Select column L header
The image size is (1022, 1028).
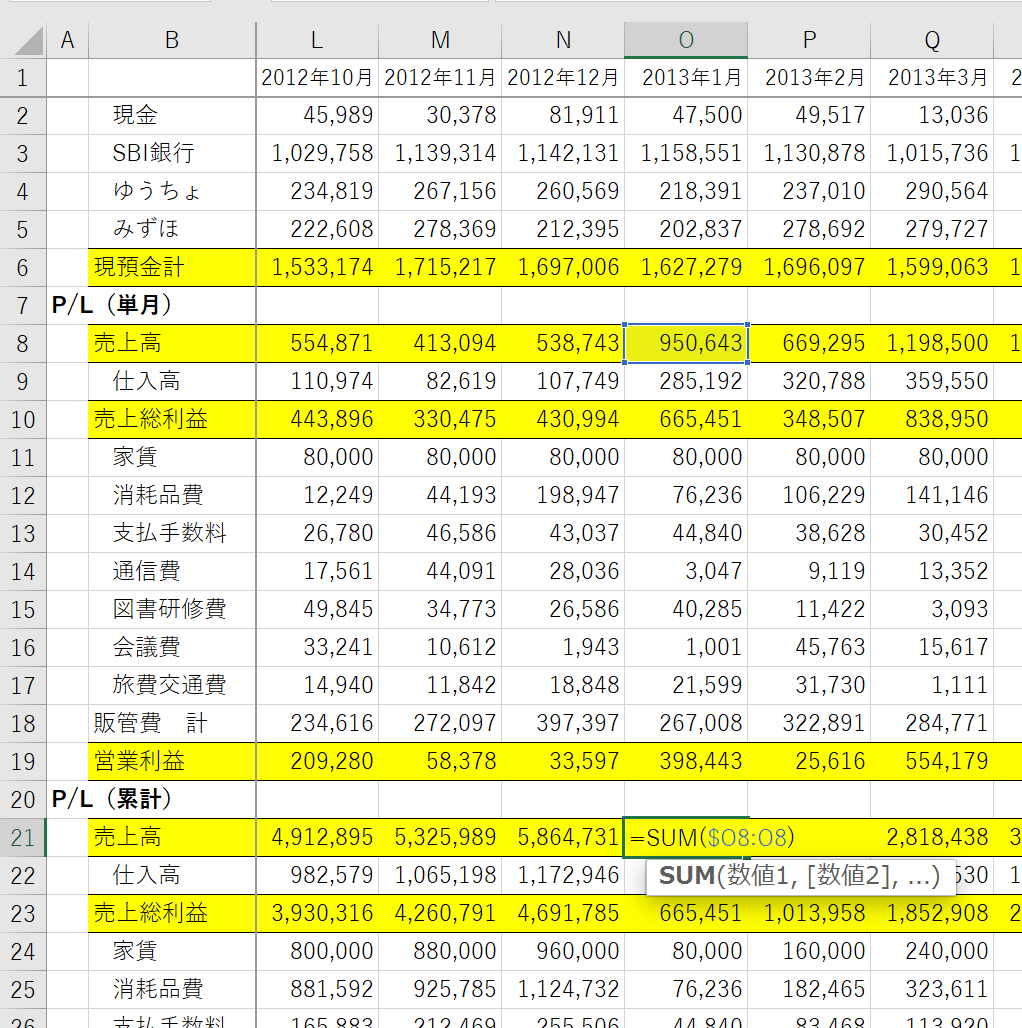click(317, 39)
